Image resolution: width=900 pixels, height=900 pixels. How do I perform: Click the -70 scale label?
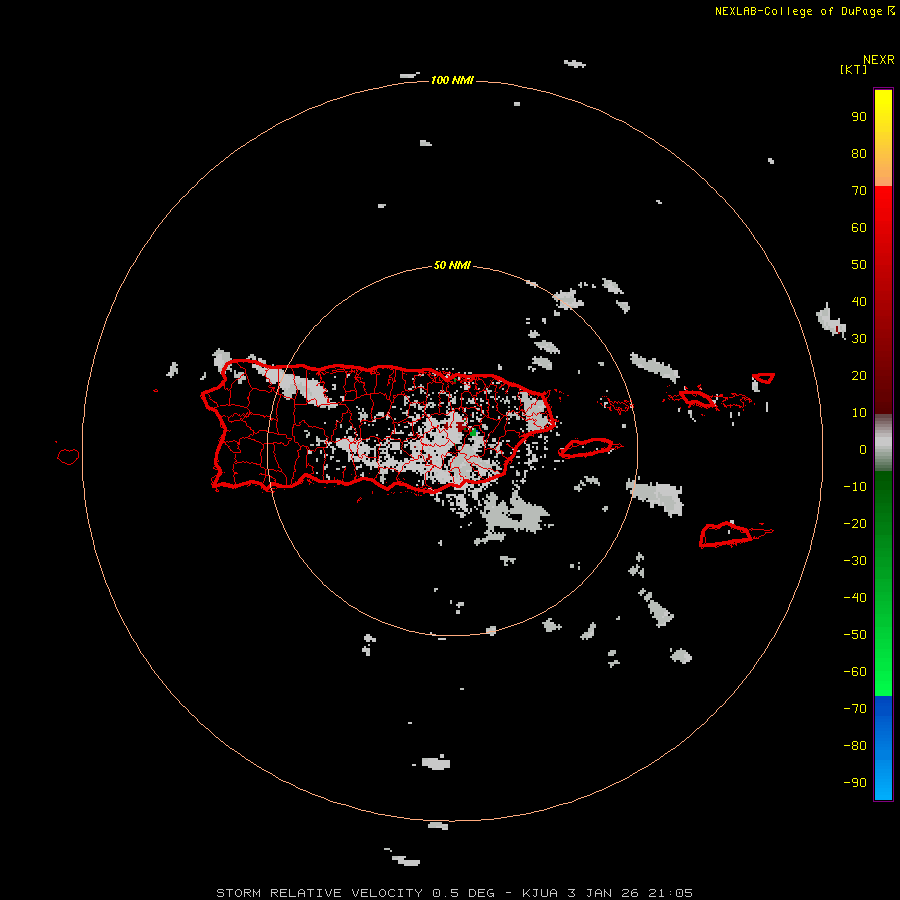pos(855,708)
